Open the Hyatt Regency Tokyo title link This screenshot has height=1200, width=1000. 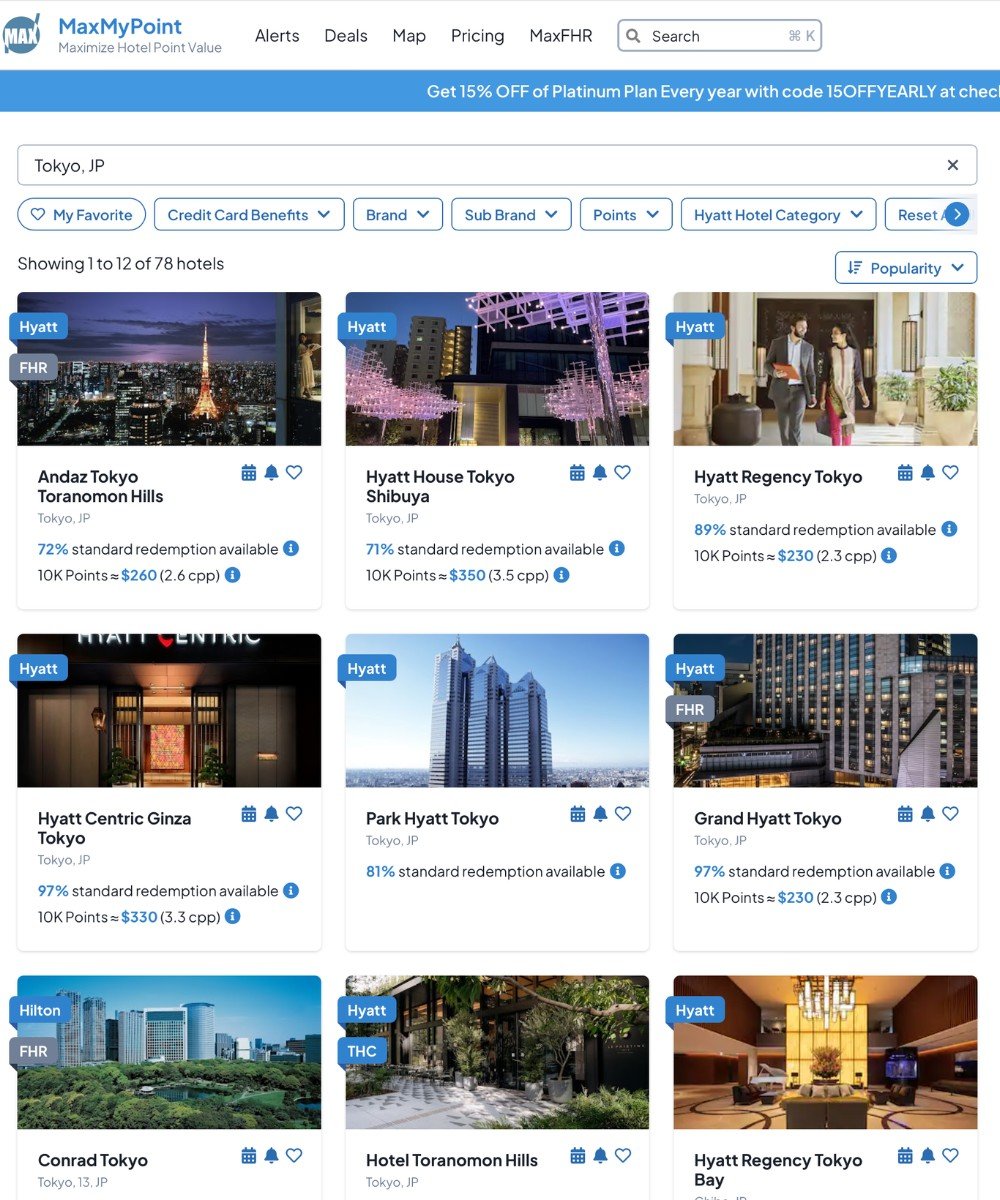click(778, 477)
